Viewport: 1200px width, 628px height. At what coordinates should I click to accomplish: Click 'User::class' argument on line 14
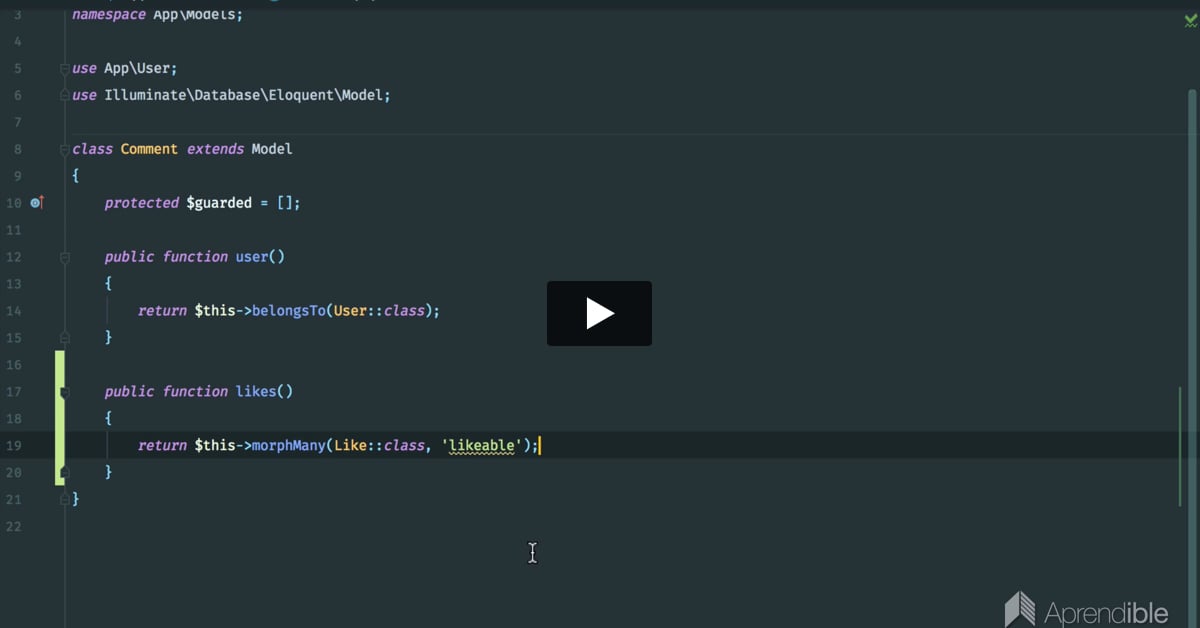click(x=380, y=311)
